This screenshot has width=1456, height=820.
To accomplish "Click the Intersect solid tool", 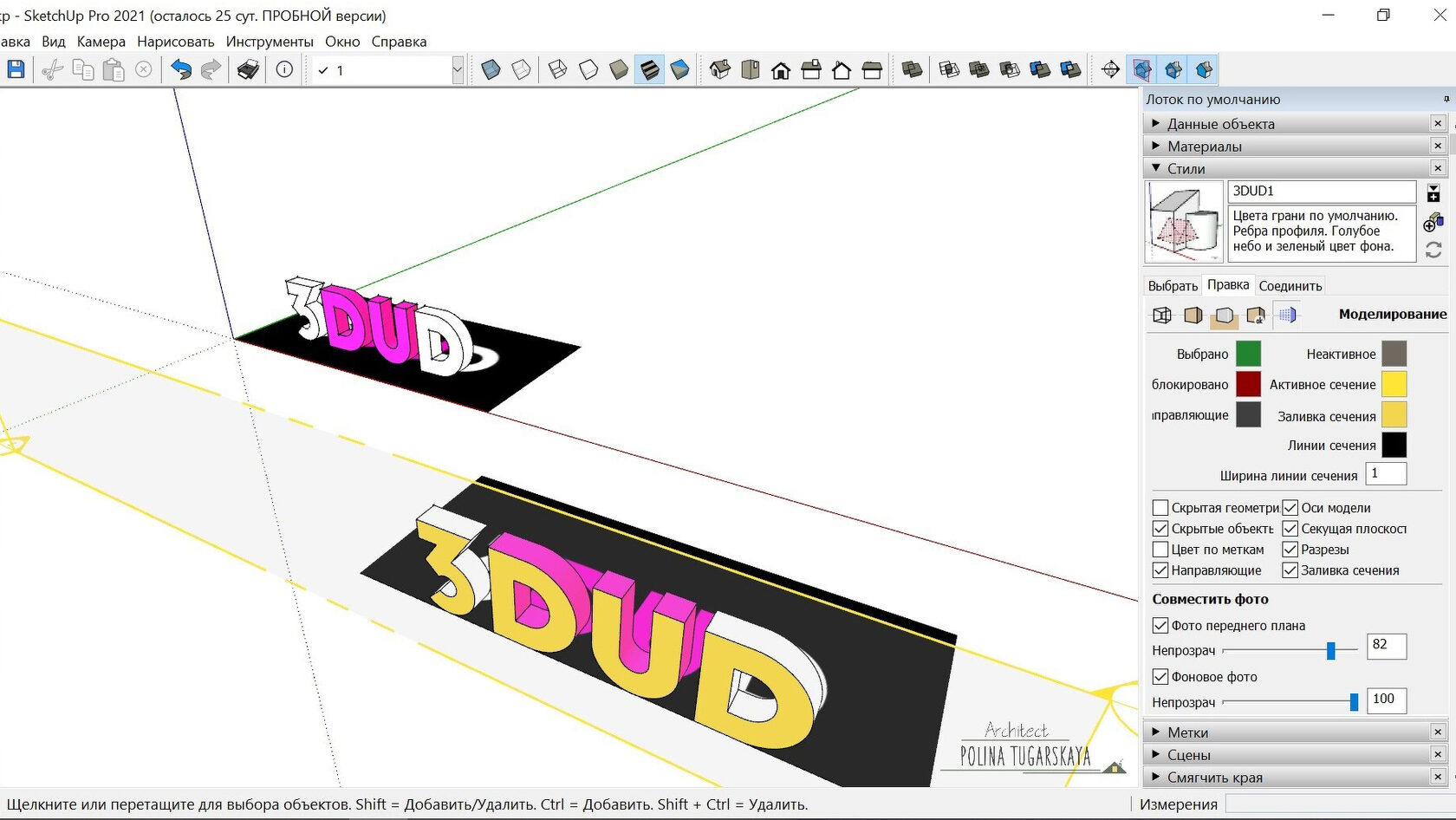I will coord(949,69).
